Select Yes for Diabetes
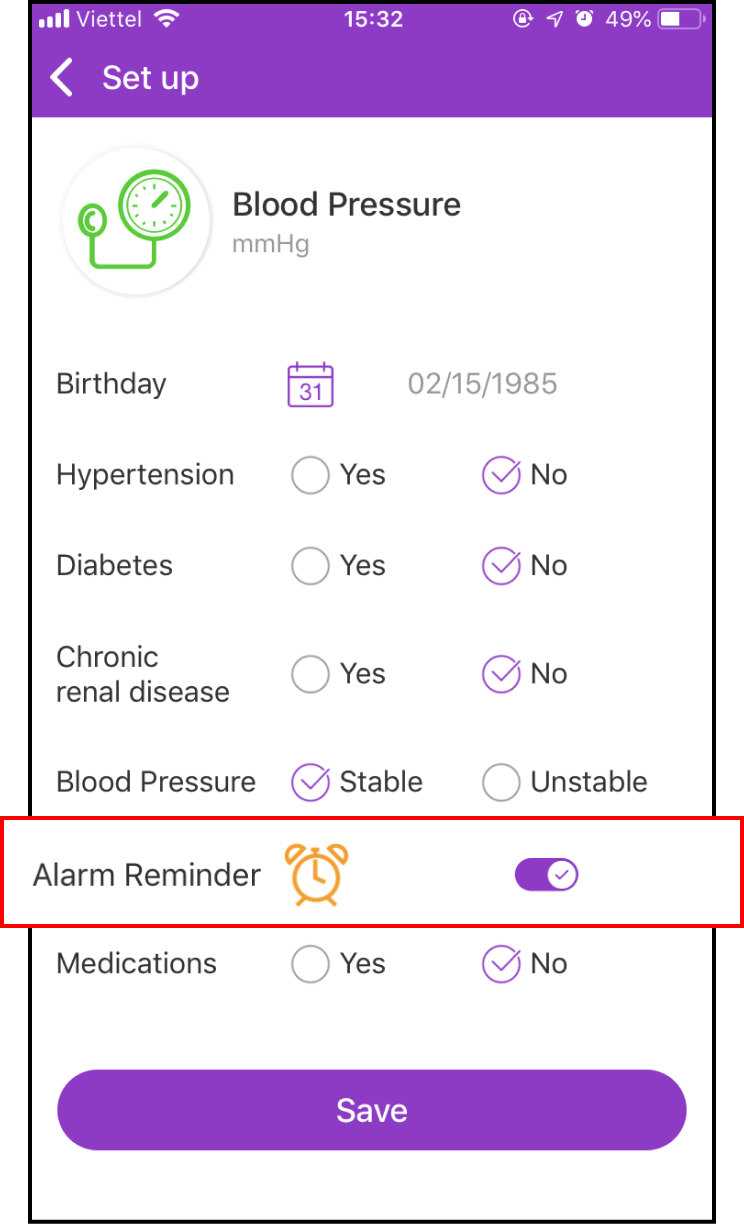 click(x=310, y=566)
